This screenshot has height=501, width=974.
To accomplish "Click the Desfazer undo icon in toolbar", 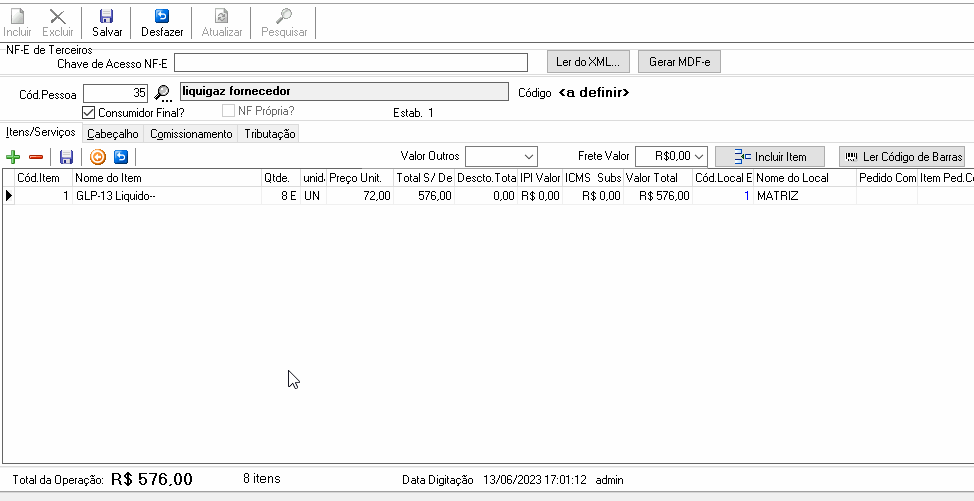I will (x=162, y=16).
